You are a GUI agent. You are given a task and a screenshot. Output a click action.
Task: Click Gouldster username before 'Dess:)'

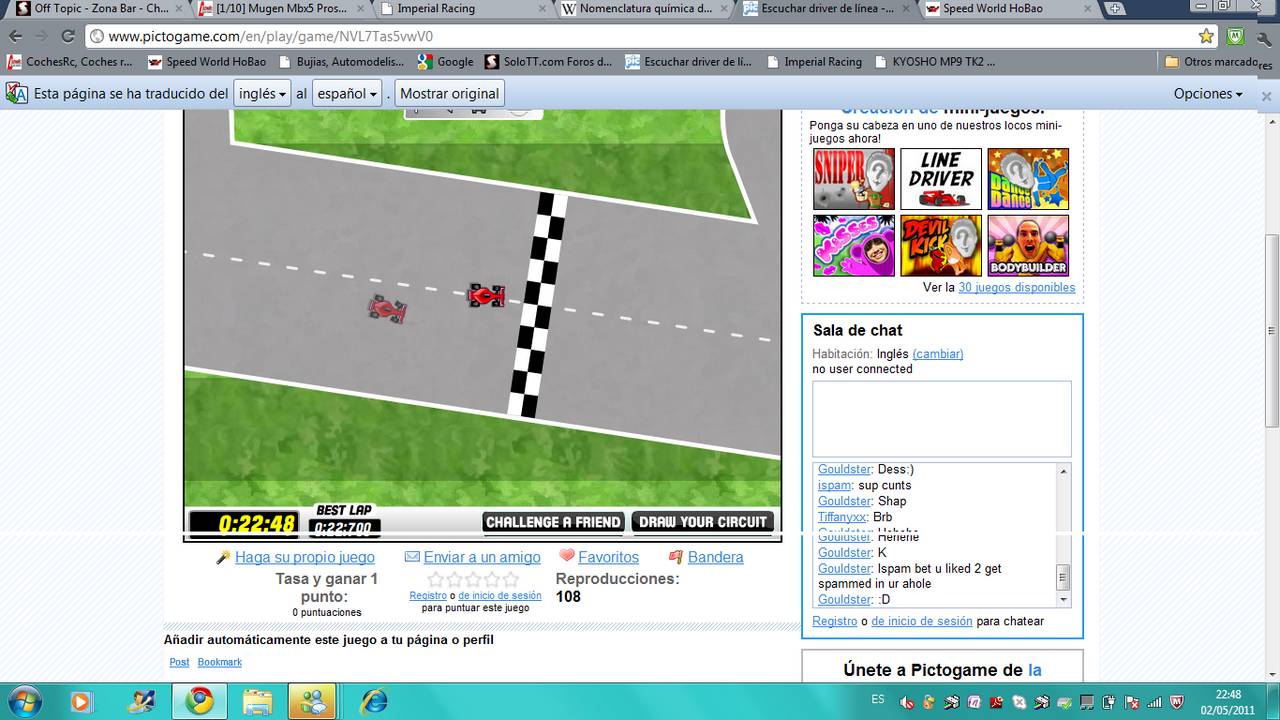point(845,469)
